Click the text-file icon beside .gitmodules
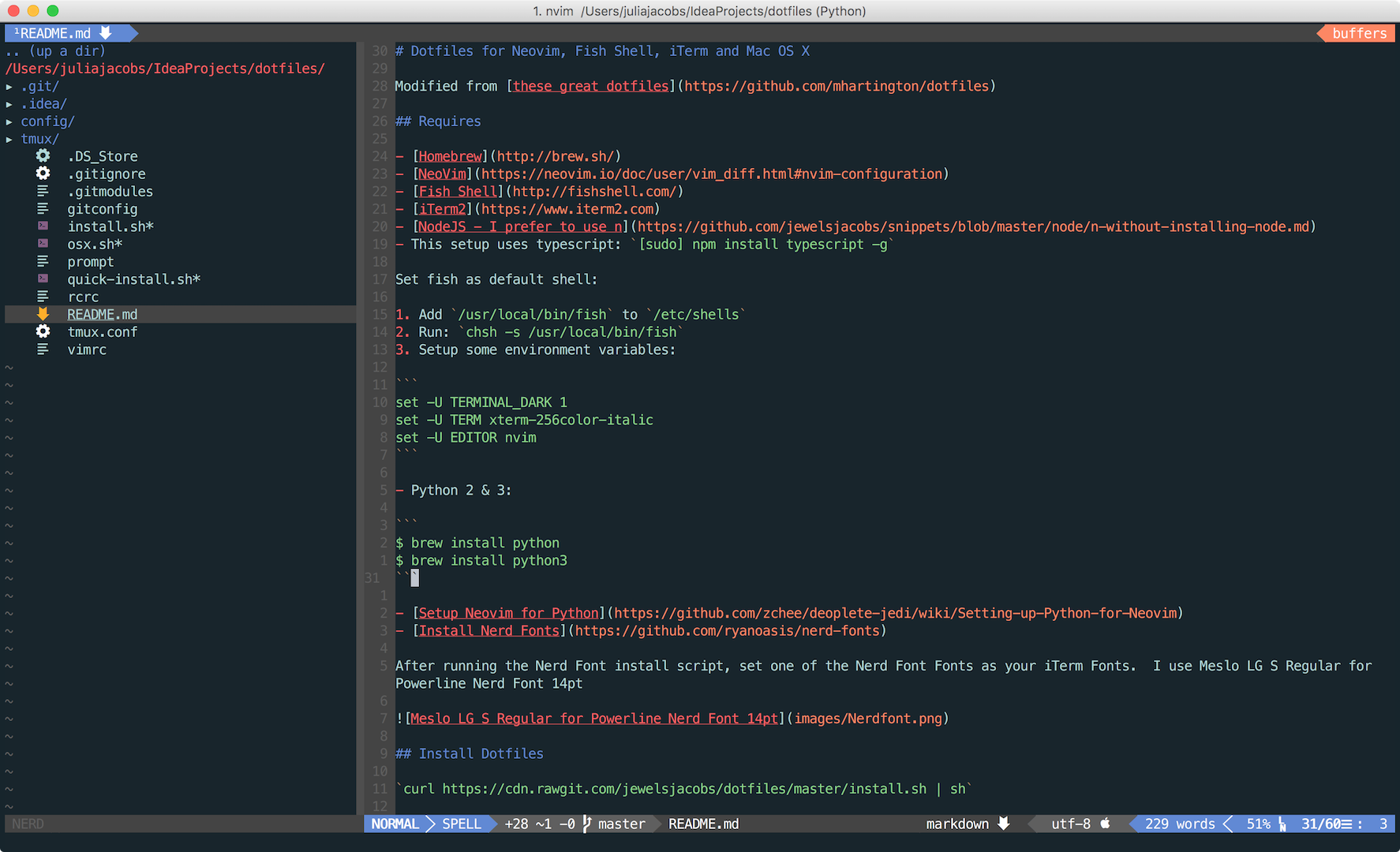Image resolution: width=1400 pixels, height=852 pixels. (x=43, y=191)
